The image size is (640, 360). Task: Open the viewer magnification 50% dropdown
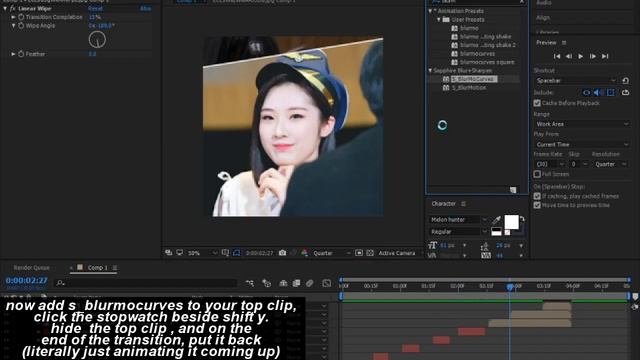point(202,253)
